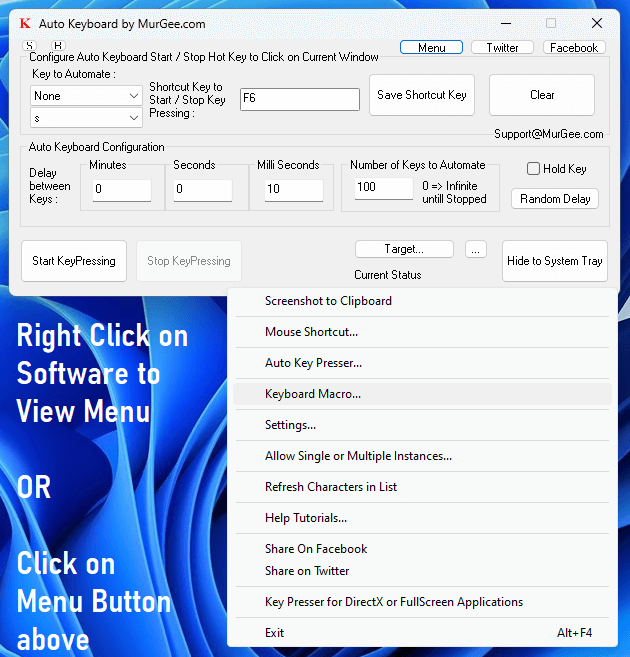Image resolution: width=630 pixels, height=657 pixels.
Task: Open Settings from the context menu
Action: [290, 425]
